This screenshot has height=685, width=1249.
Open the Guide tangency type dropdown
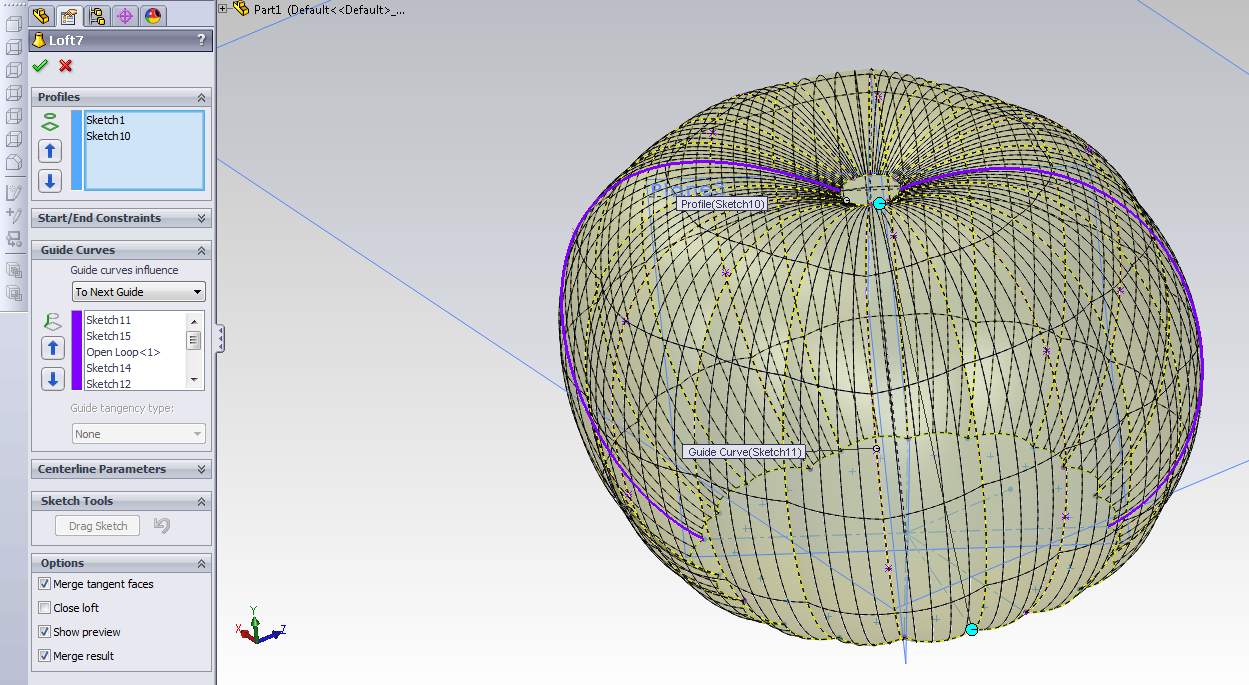(x=139, y=434)
